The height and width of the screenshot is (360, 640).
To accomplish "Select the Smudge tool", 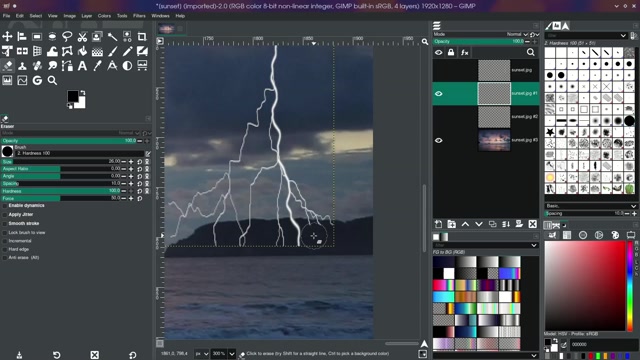I will click(x=52, y=66).
